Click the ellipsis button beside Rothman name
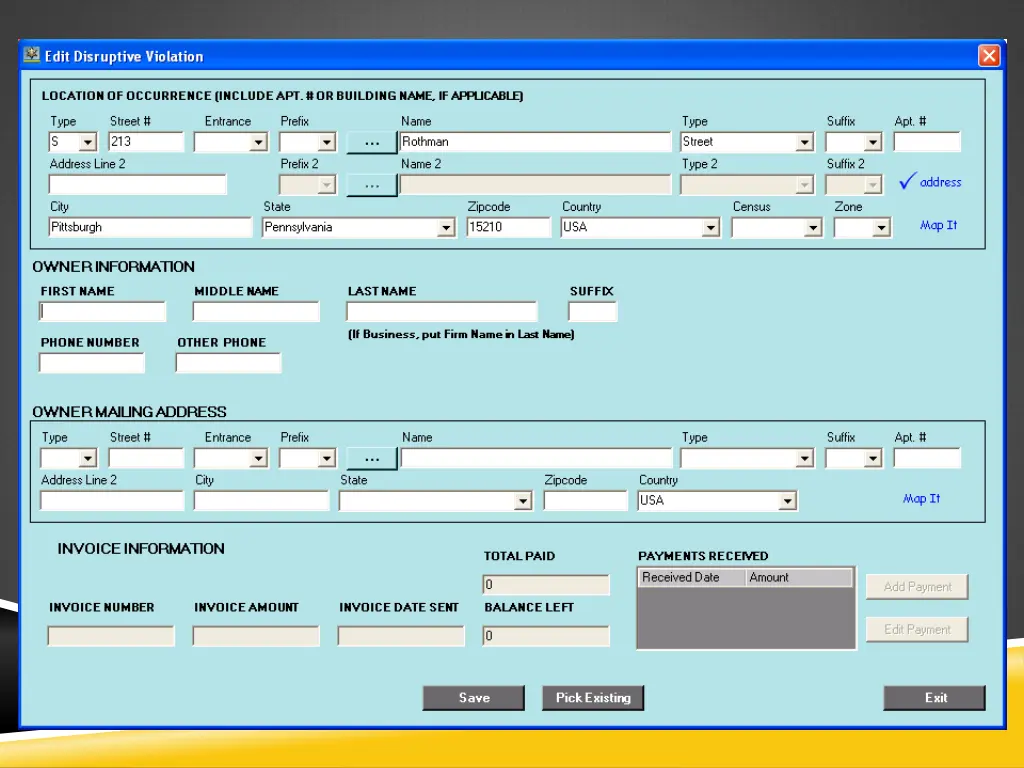Image resolution: width=1024 pixels, height=768 pixels. pyautogui.click(x=372, y=142)
